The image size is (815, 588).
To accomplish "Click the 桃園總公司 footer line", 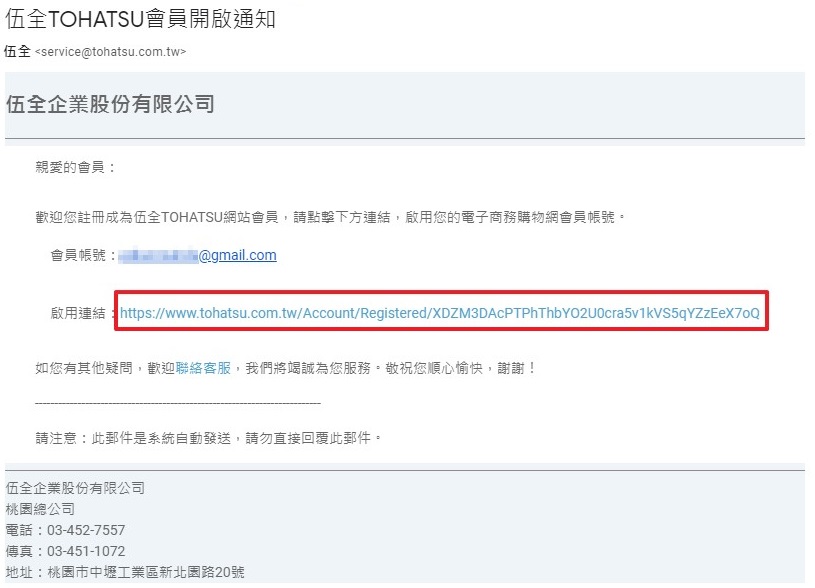I will (x=40, y=509).
